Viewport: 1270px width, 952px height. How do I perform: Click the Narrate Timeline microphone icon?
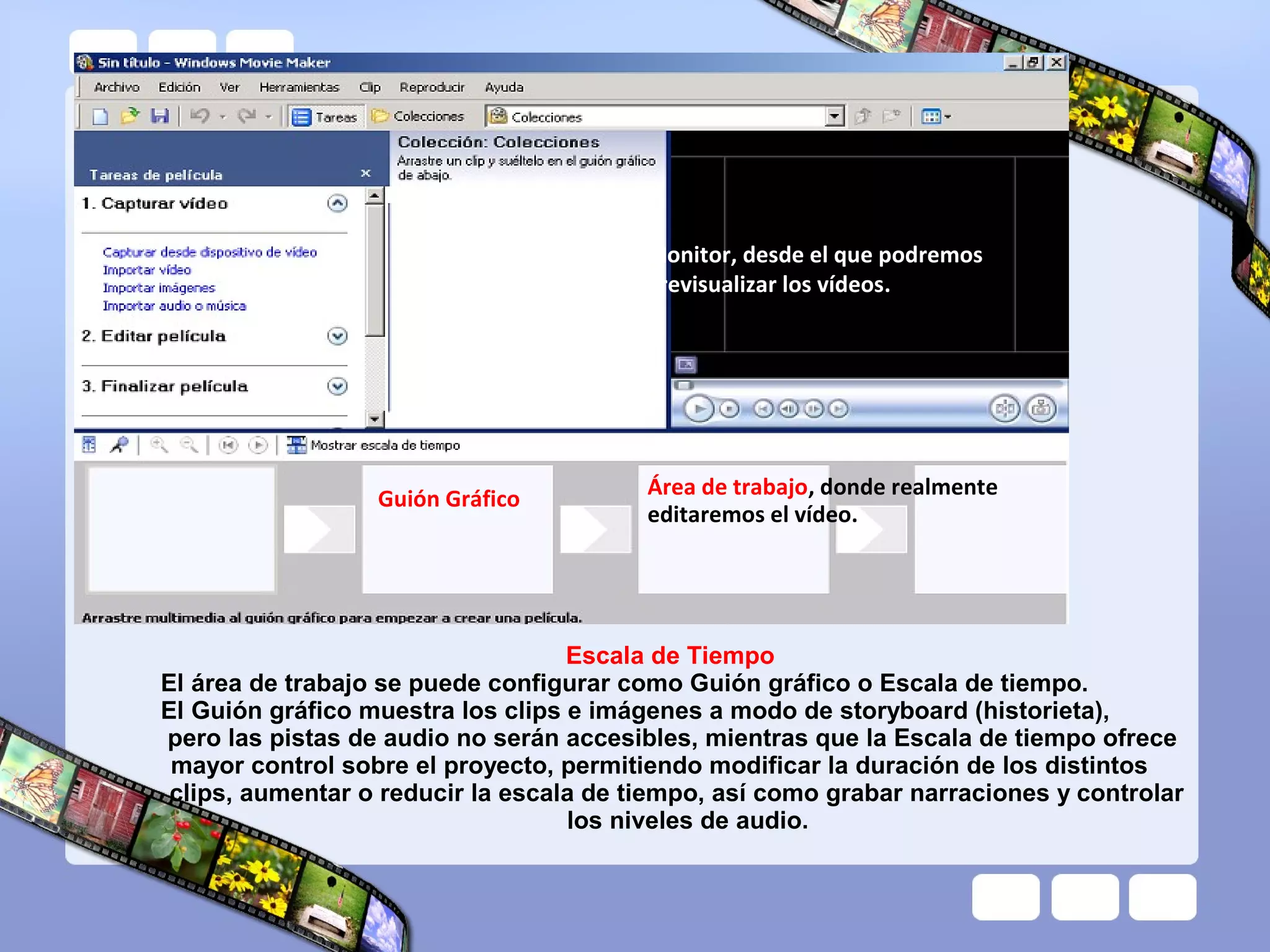pos(118,445)
